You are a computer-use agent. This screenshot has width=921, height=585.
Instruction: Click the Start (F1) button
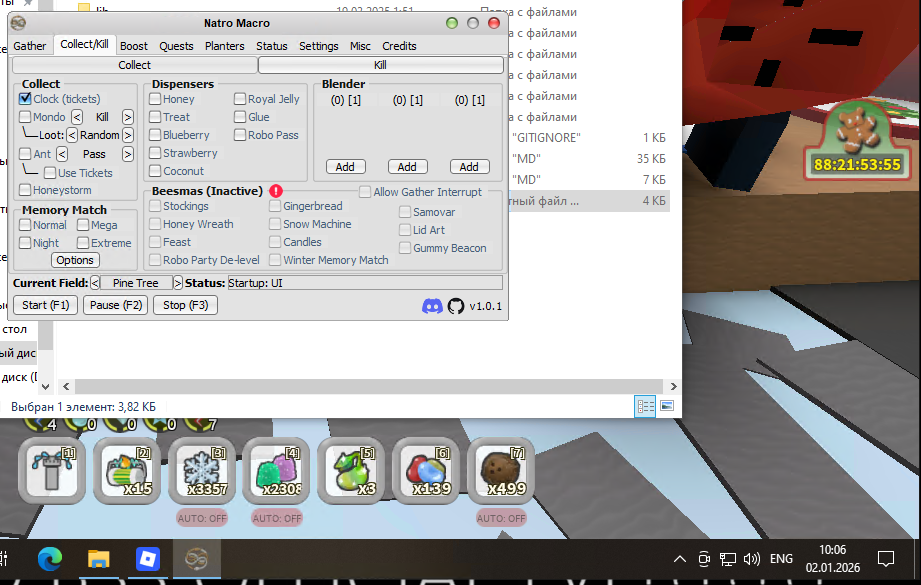point(46,305)
